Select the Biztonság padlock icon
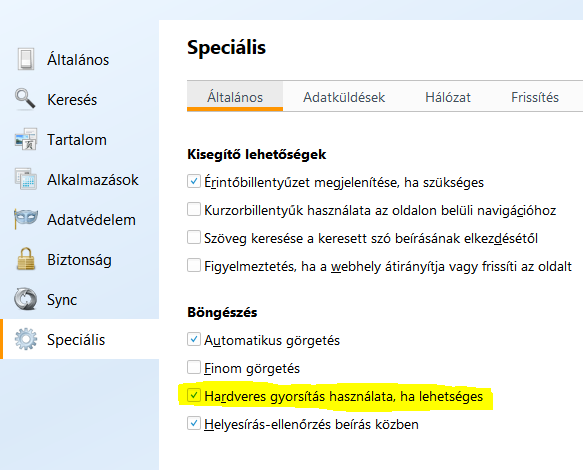This screenshot has height=470, width=583. (x=26, y=259)
